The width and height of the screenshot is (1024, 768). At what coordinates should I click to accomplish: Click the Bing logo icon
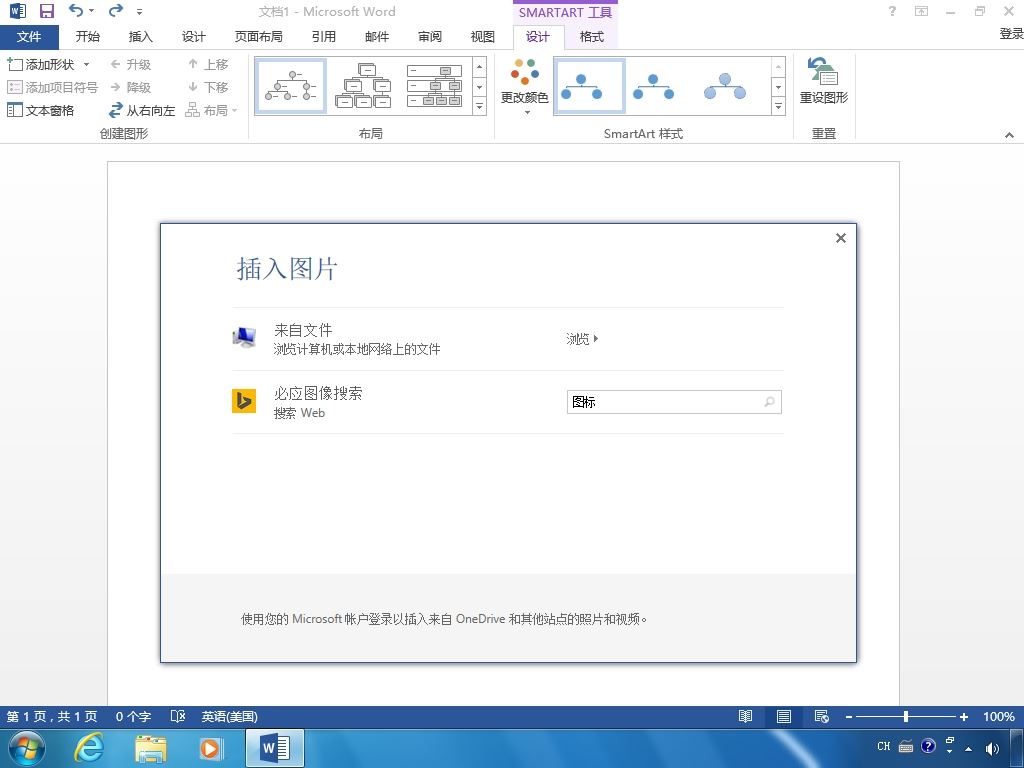[244, 400]
